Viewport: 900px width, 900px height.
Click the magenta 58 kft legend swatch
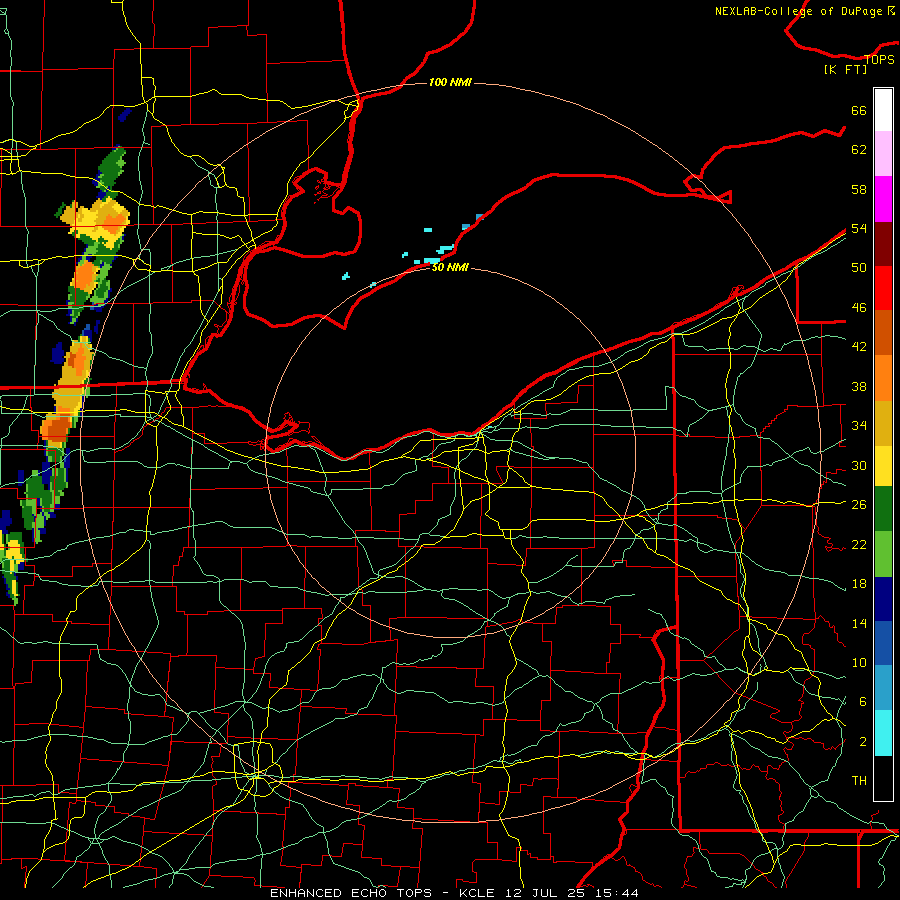pyautogui.click(x=883, y=199)
